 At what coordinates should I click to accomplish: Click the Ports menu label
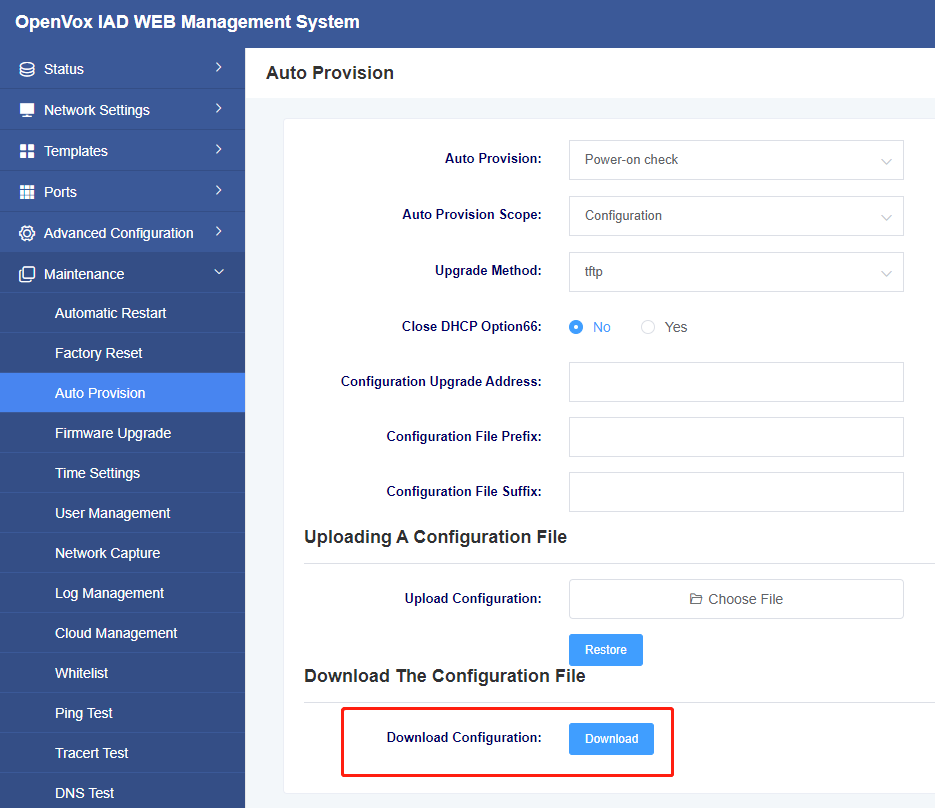(x=60, y=192)
